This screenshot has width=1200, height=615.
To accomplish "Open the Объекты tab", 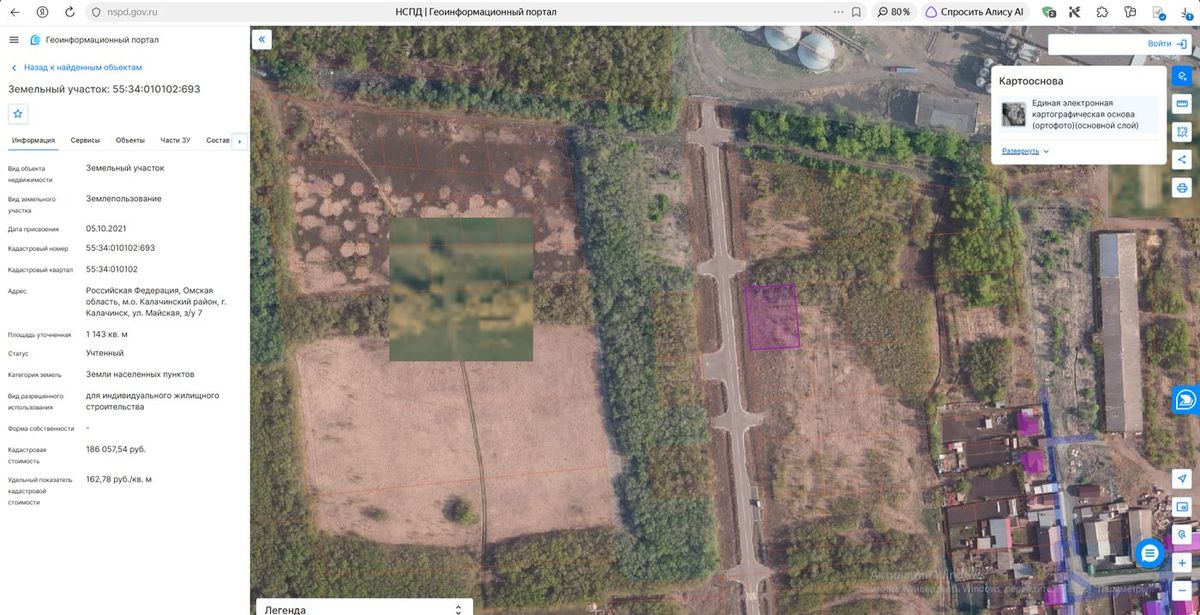I will (130, 140).
